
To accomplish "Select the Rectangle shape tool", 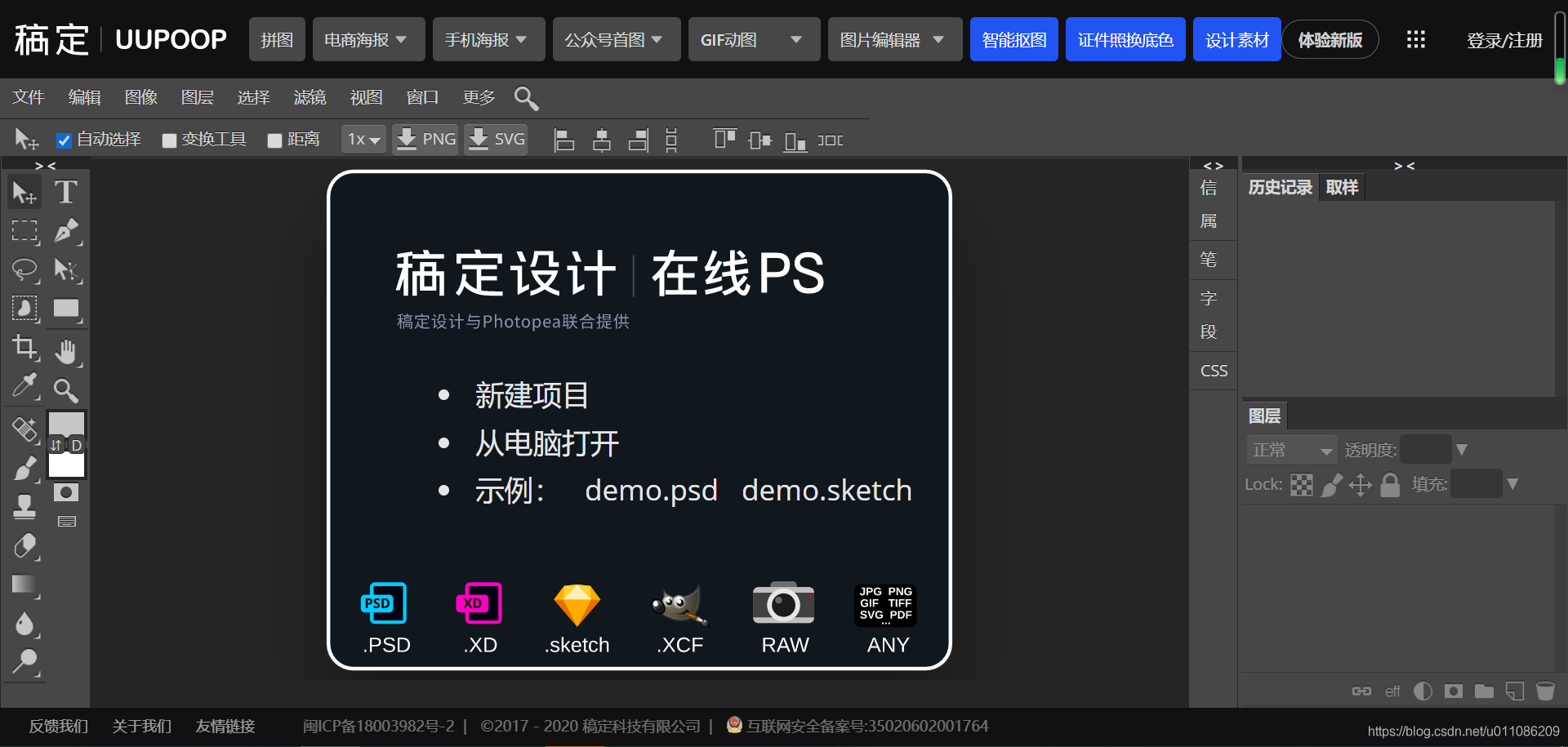I will click(x=66, y=309).
